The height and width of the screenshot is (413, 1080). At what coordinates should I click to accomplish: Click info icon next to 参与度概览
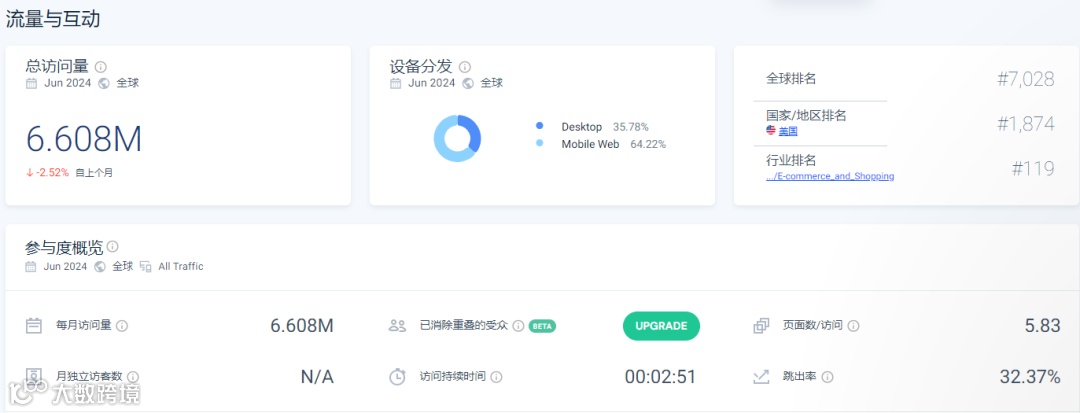point(112,246)
